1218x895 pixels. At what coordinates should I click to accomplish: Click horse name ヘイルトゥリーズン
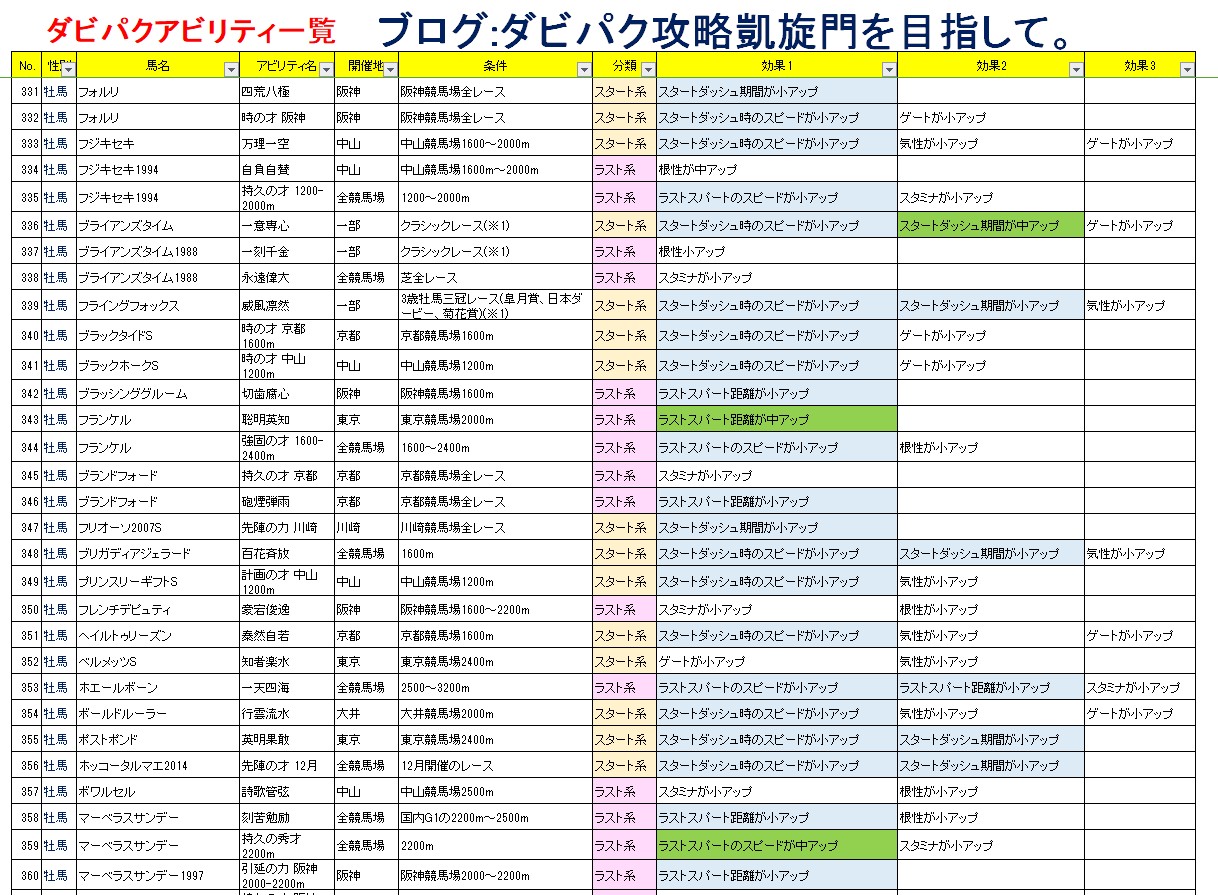pos(125,635)
